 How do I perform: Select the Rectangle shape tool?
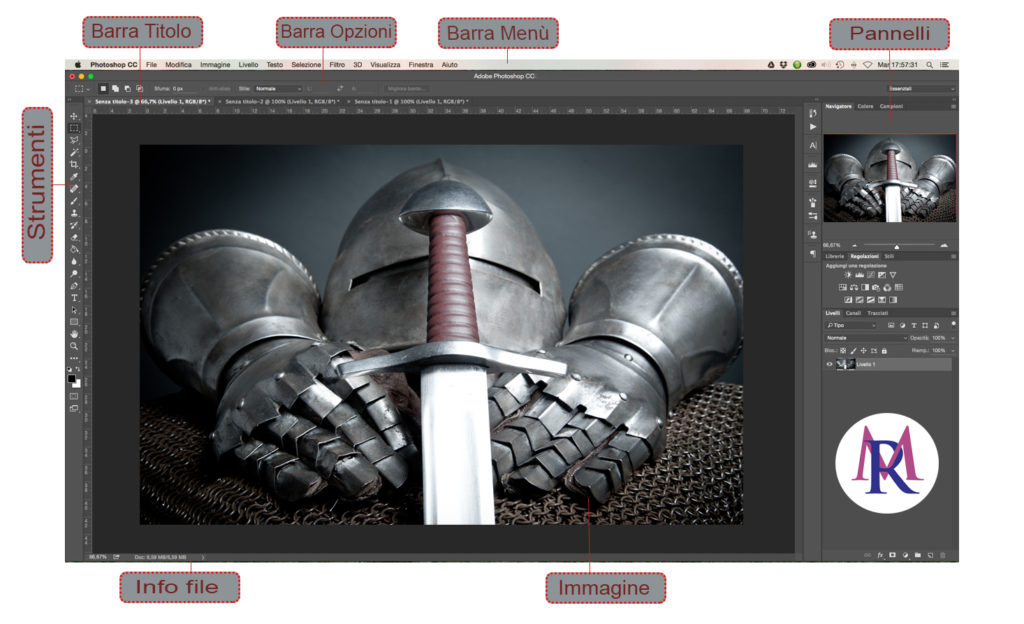(74, 322)
